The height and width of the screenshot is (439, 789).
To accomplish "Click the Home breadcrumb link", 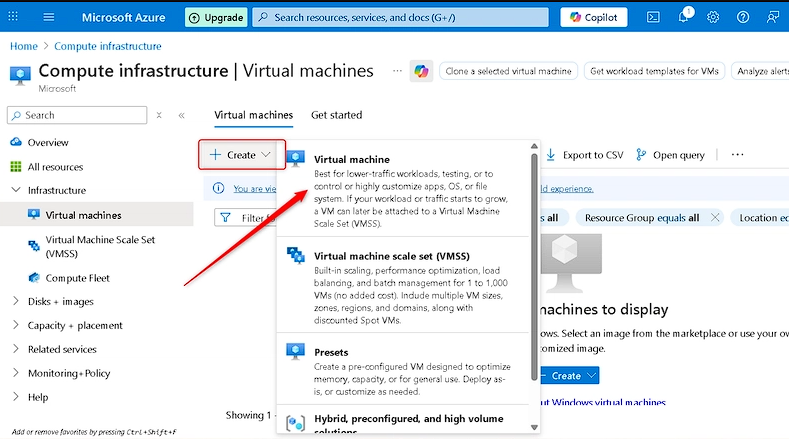I will pyautogui.click(x=23, y=46).
